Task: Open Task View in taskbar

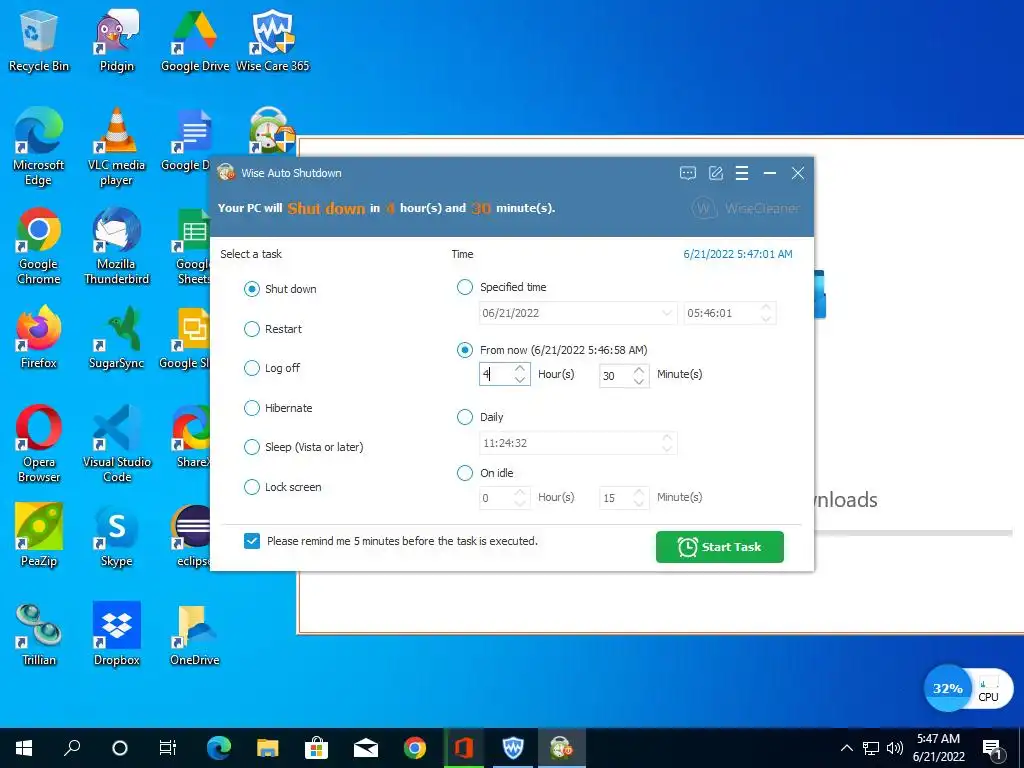Action: coord(168,748)
